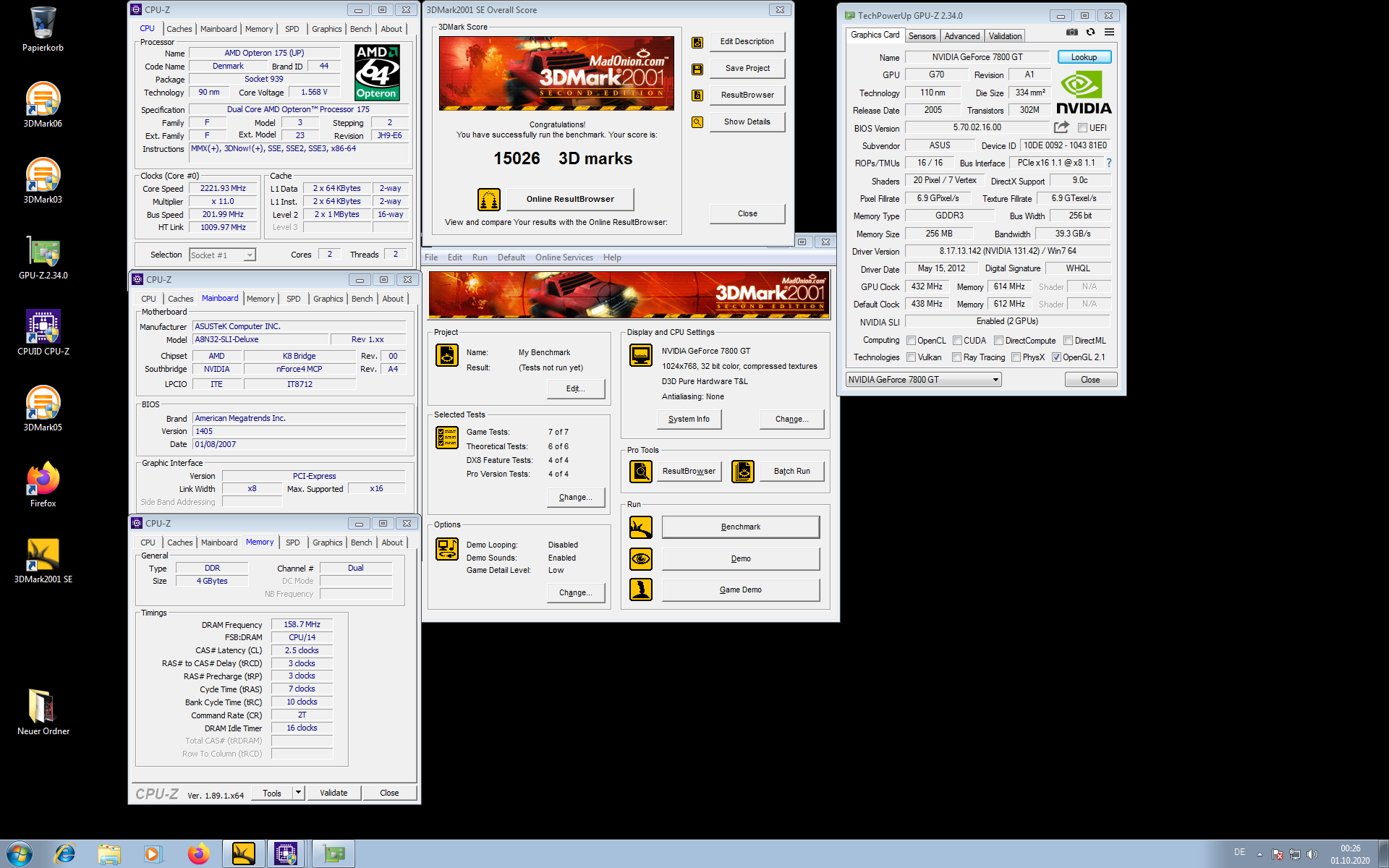Click the Validate button in CPU-Z

click(x=334, y=793)
